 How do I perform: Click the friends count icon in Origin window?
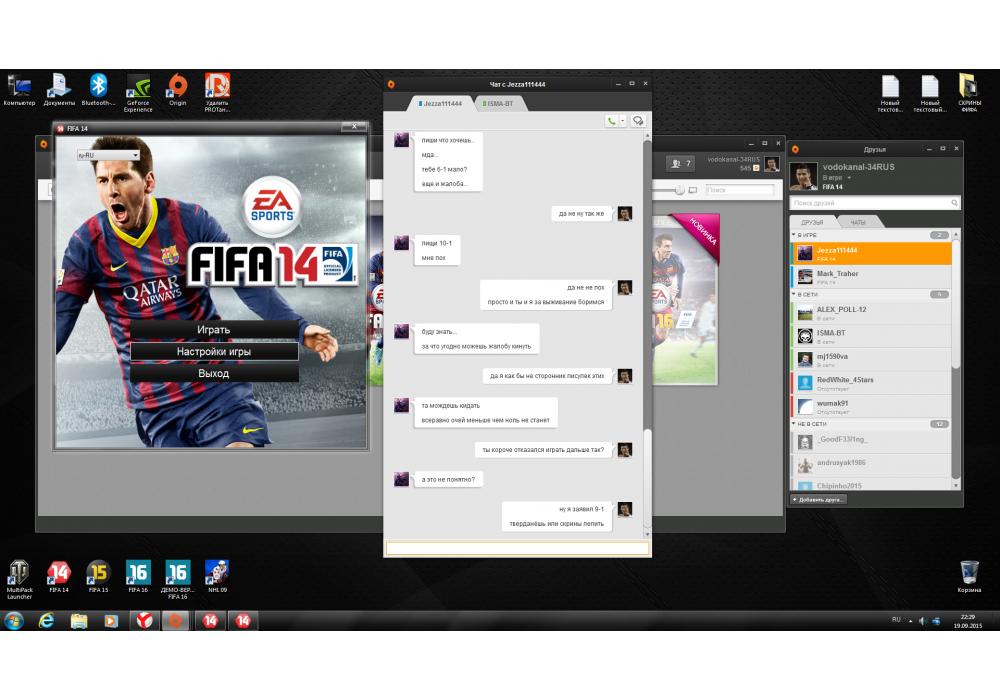pos(680,164)
